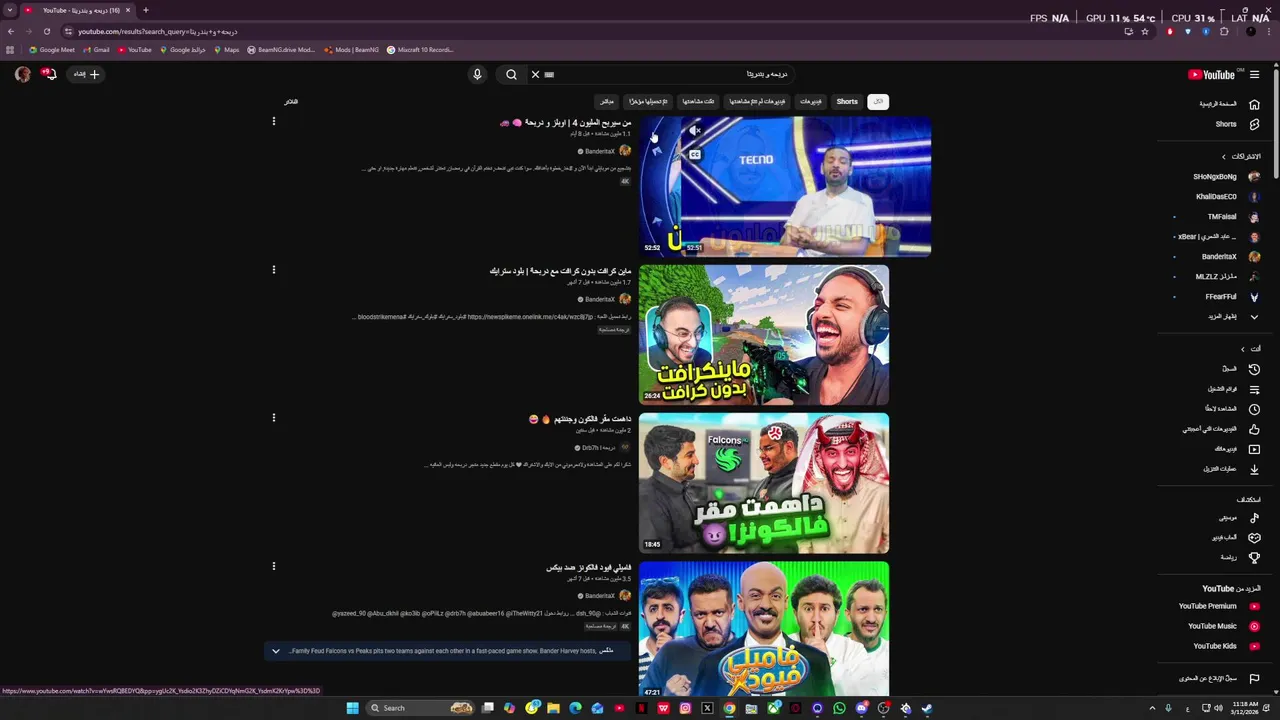Unmute the previewing first video
The height and width of the screenshot is (720, 1280).
pyautogui.click(x=695, y=130)
